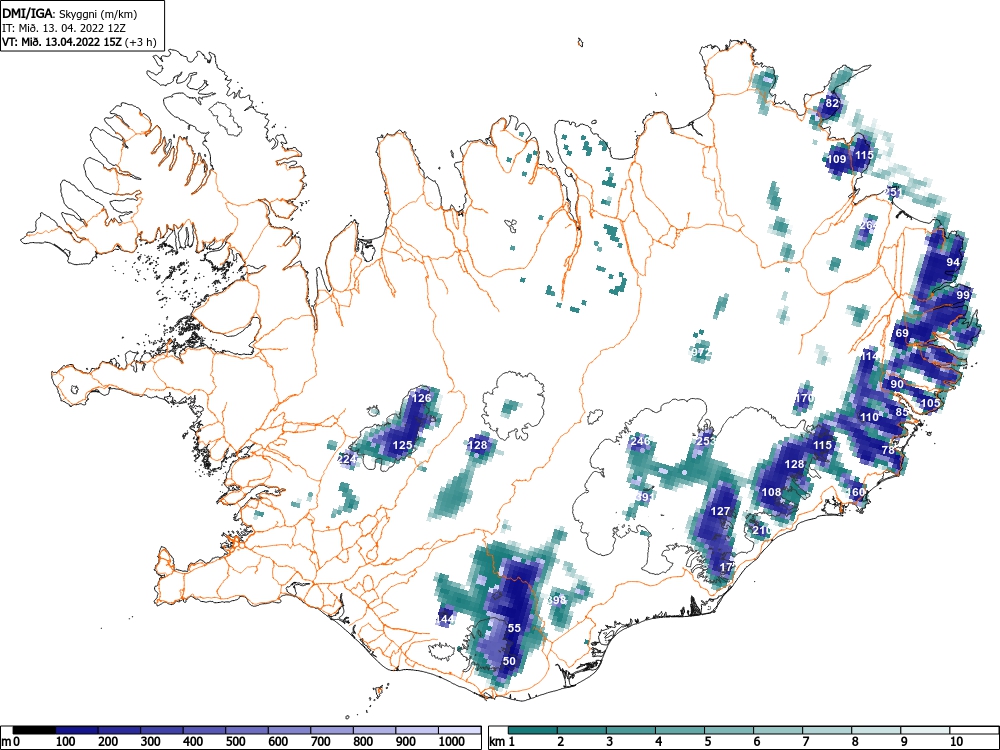Click the '108' visibility value

[x=771, y=492]
